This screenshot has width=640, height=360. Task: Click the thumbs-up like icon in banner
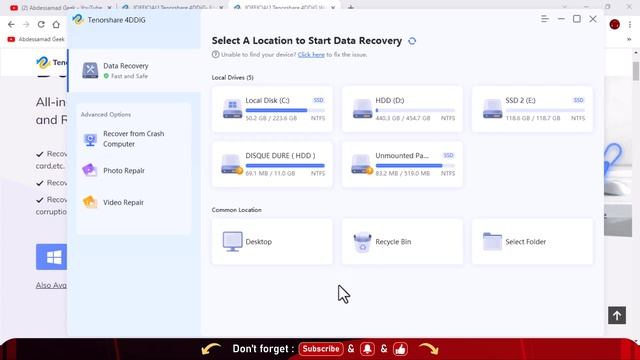point(400,349)
